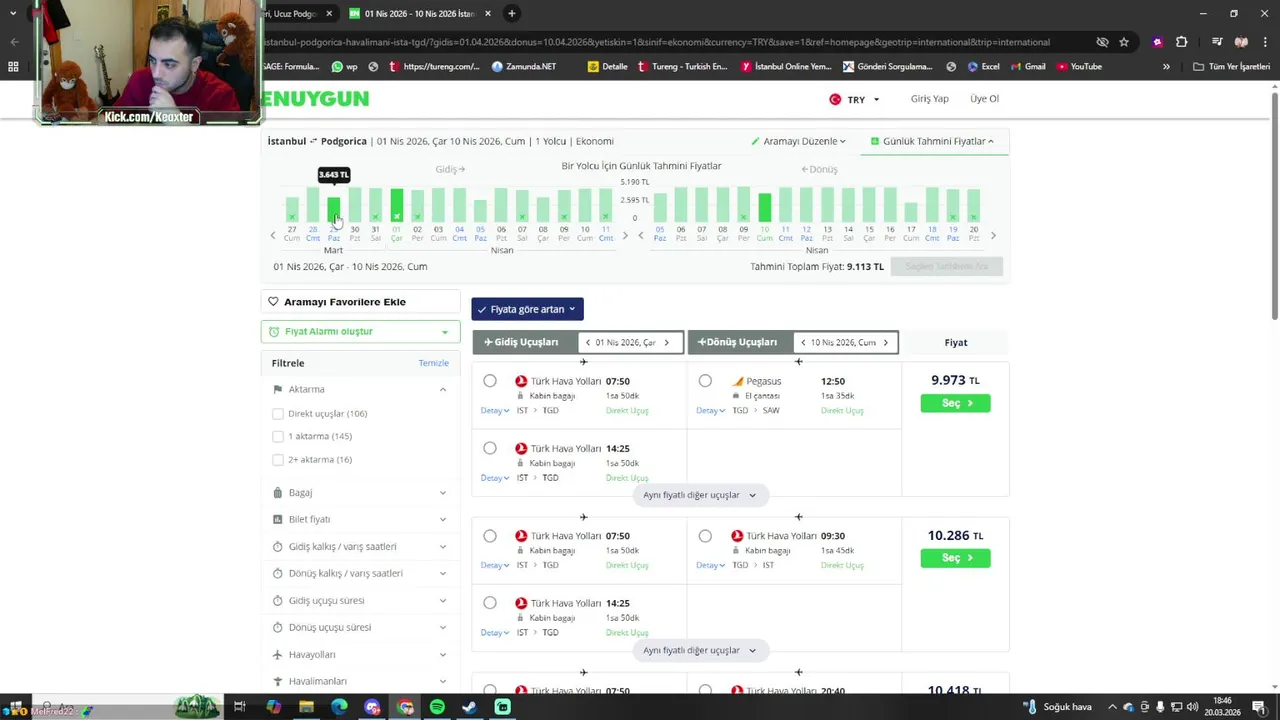The height and width of the screenshot is (720, 1280).
Task: Open Microsoft Edge from the taskbar
Action: pyautogui.click(x=339, y=707)
